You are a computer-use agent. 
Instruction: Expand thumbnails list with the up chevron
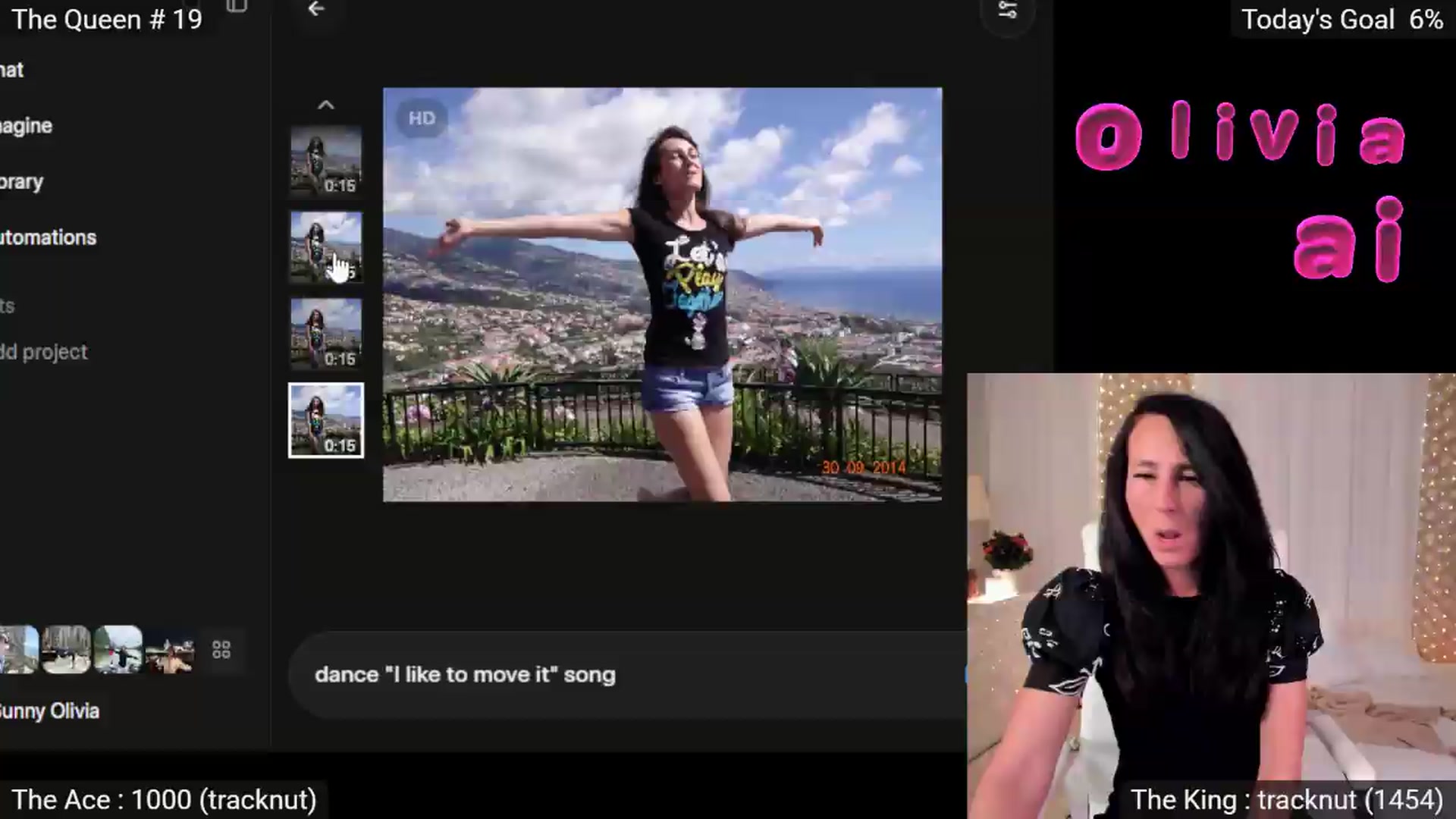click(x=325, y=105)
